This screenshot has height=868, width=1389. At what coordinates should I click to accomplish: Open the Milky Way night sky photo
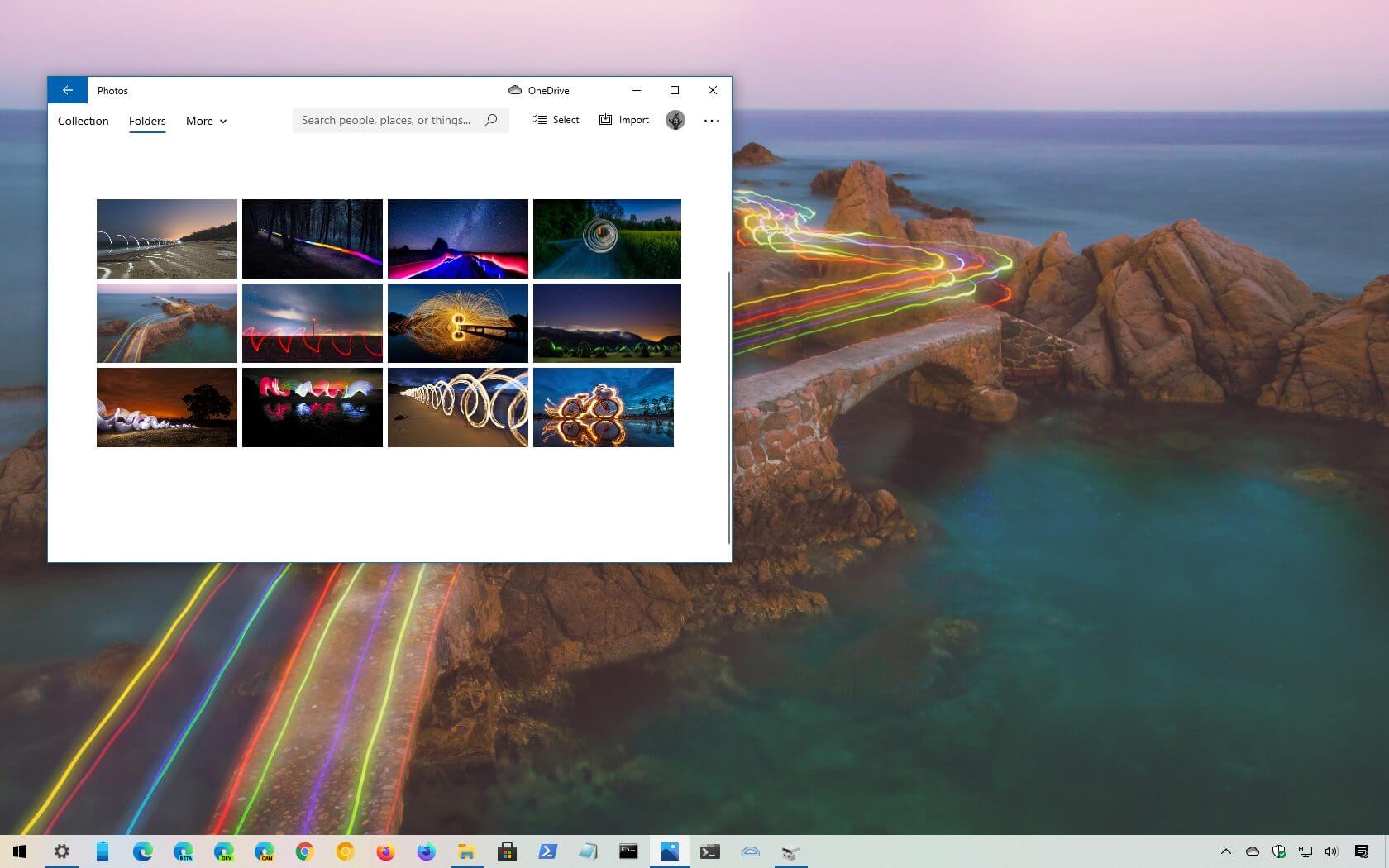457,238
